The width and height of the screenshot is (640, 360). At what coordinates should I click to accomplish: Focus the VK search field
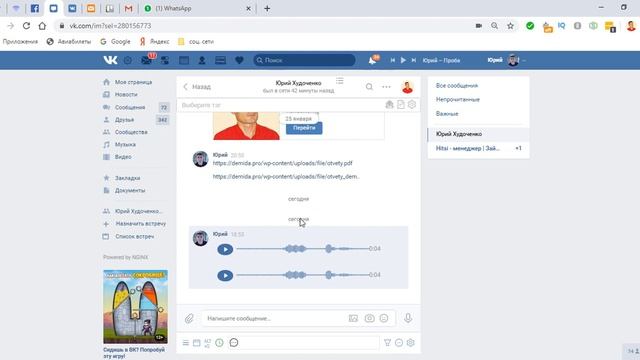[304, 60]
